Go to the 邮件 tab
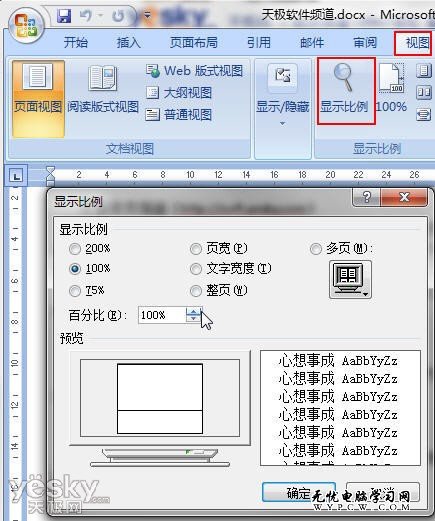The width and height of the screenshot is (435, 521). click(x=312, y=43)
